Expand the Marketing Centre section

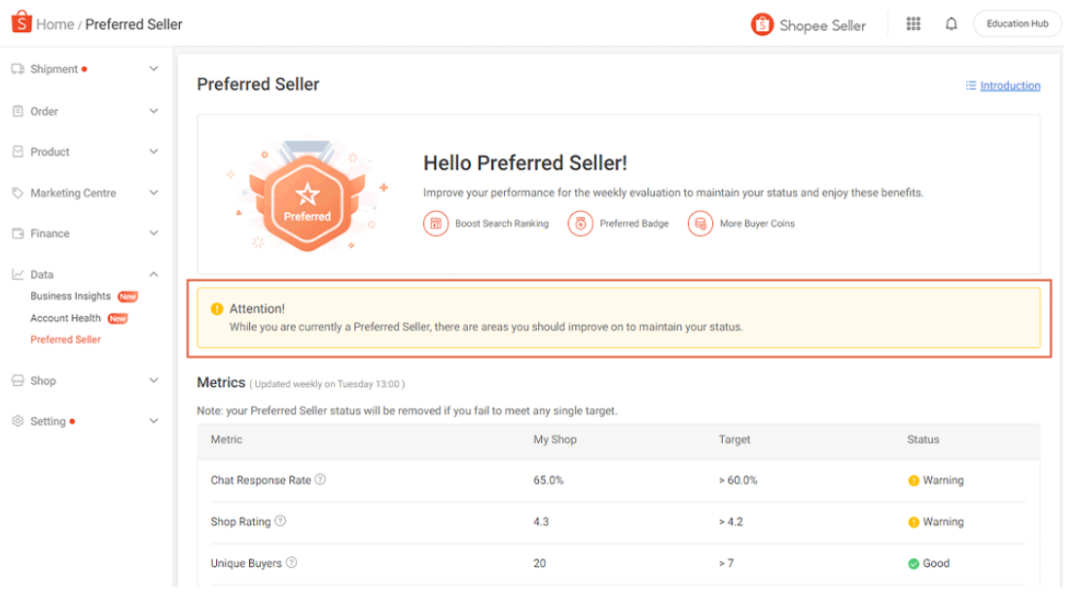tap(153, 193)
